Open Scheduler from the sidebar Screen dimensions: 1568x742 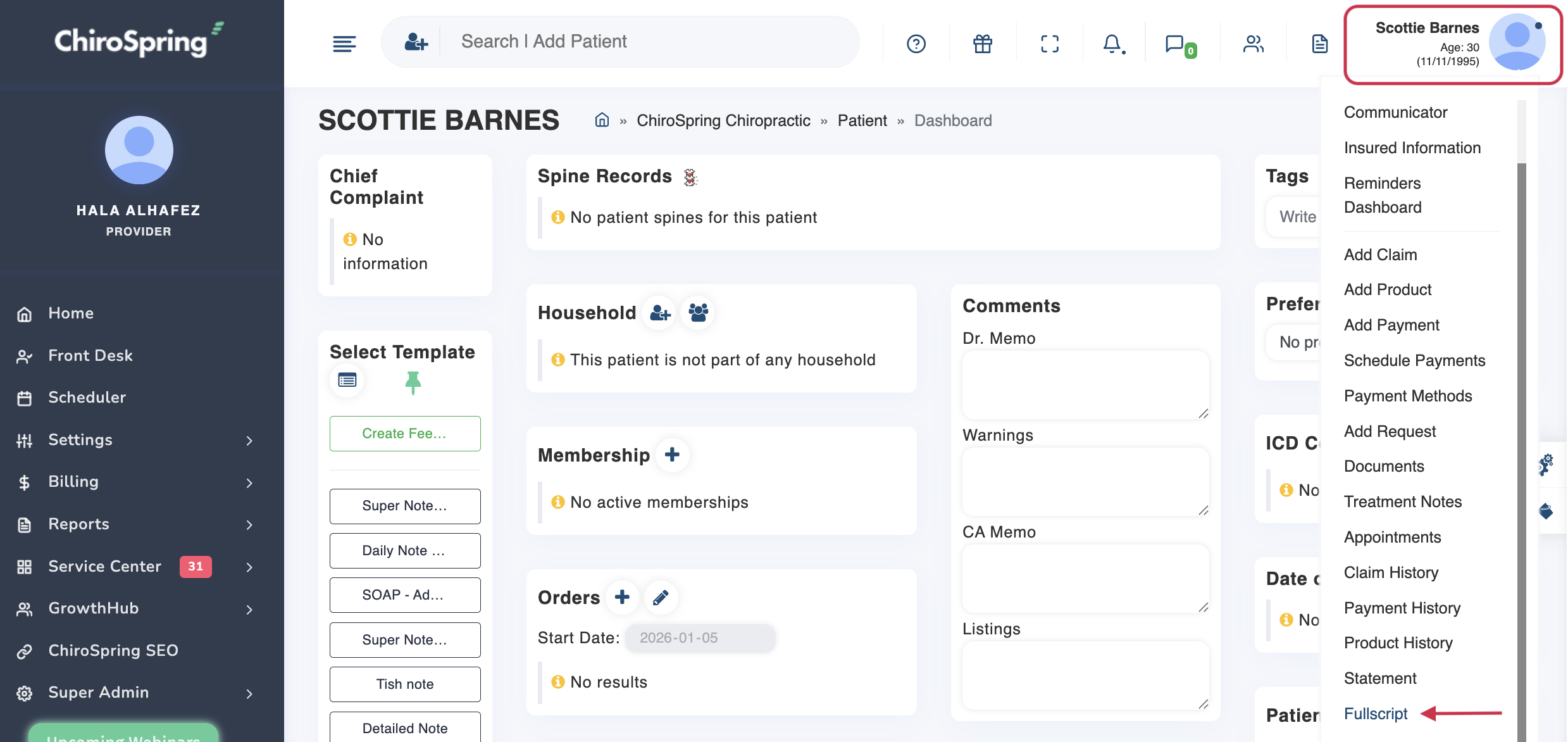87,397
